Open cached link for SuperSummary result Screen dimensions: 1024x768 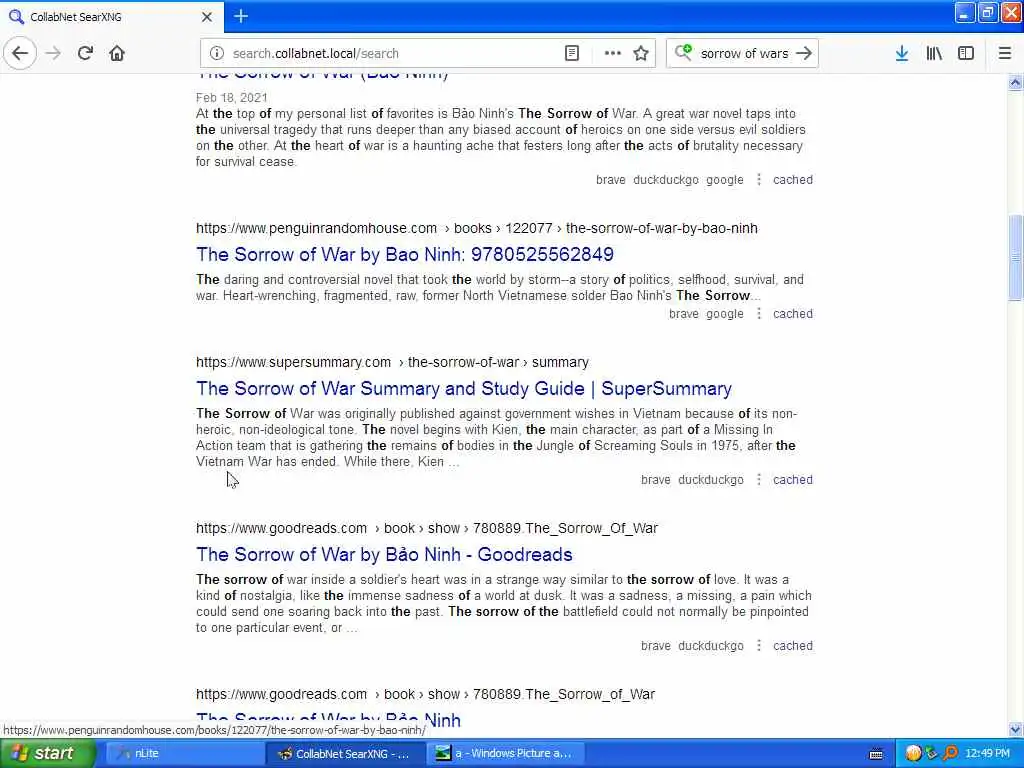[793, 479]
